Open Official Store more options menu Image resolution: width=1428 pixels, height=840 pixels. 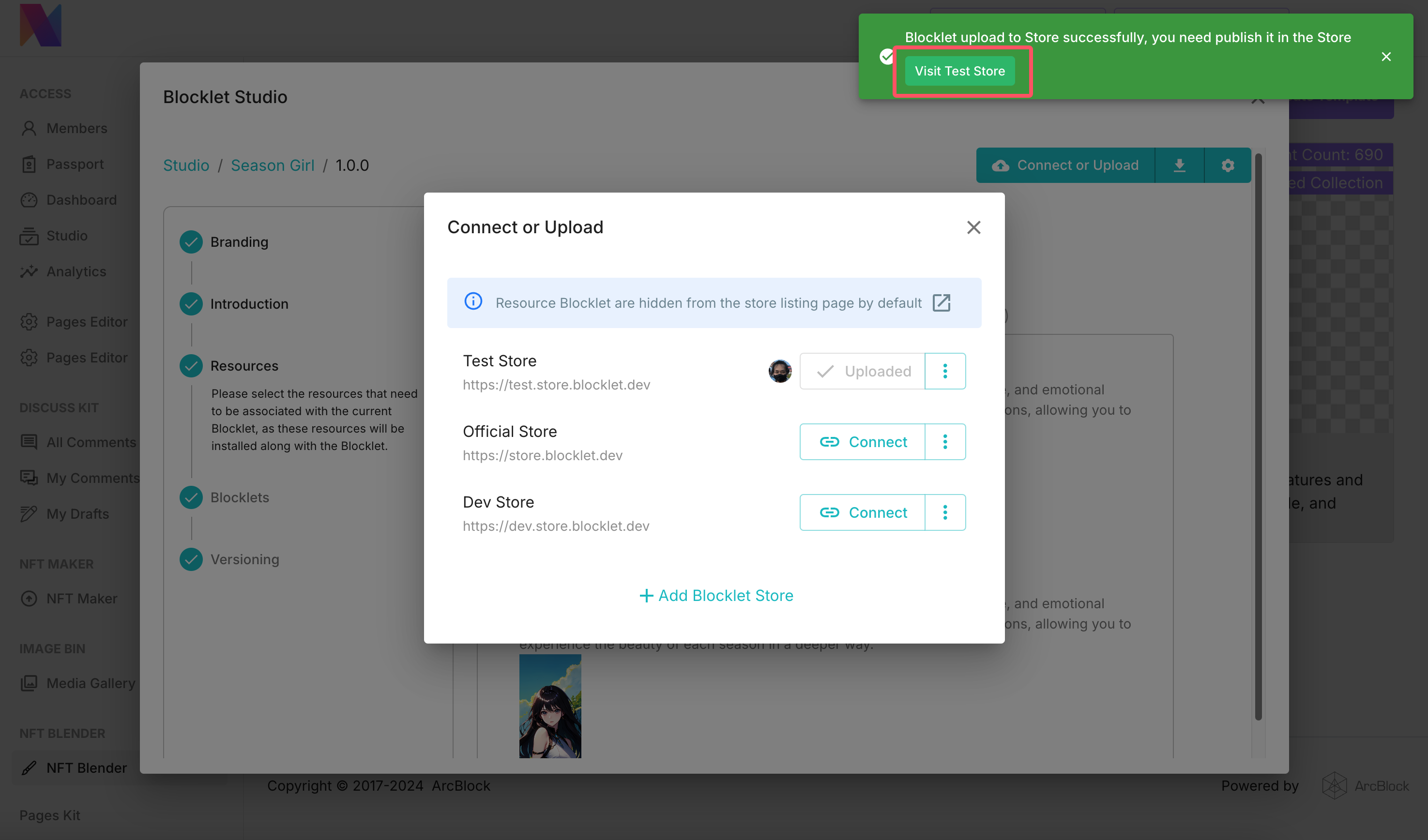tap(944, 442)
